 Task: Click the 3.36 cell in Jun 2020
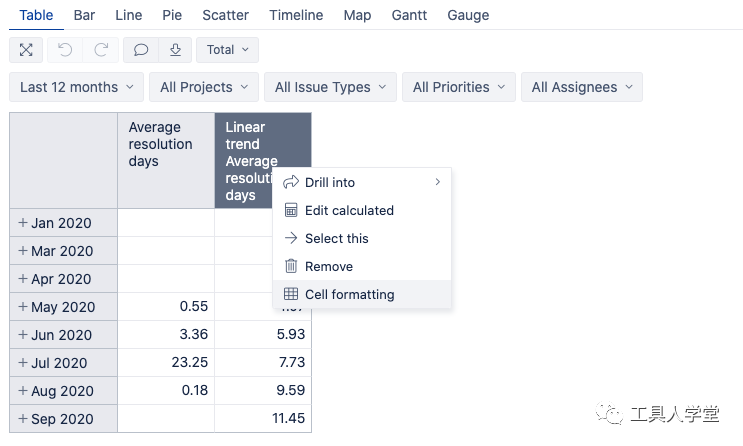166,334
